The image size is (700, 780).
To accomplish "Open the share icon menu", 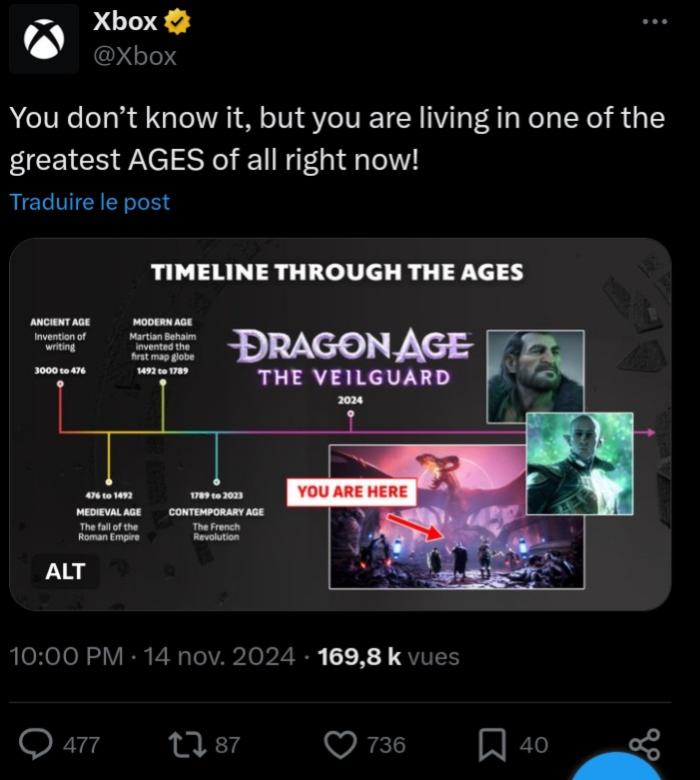I will tap(644, 744).
